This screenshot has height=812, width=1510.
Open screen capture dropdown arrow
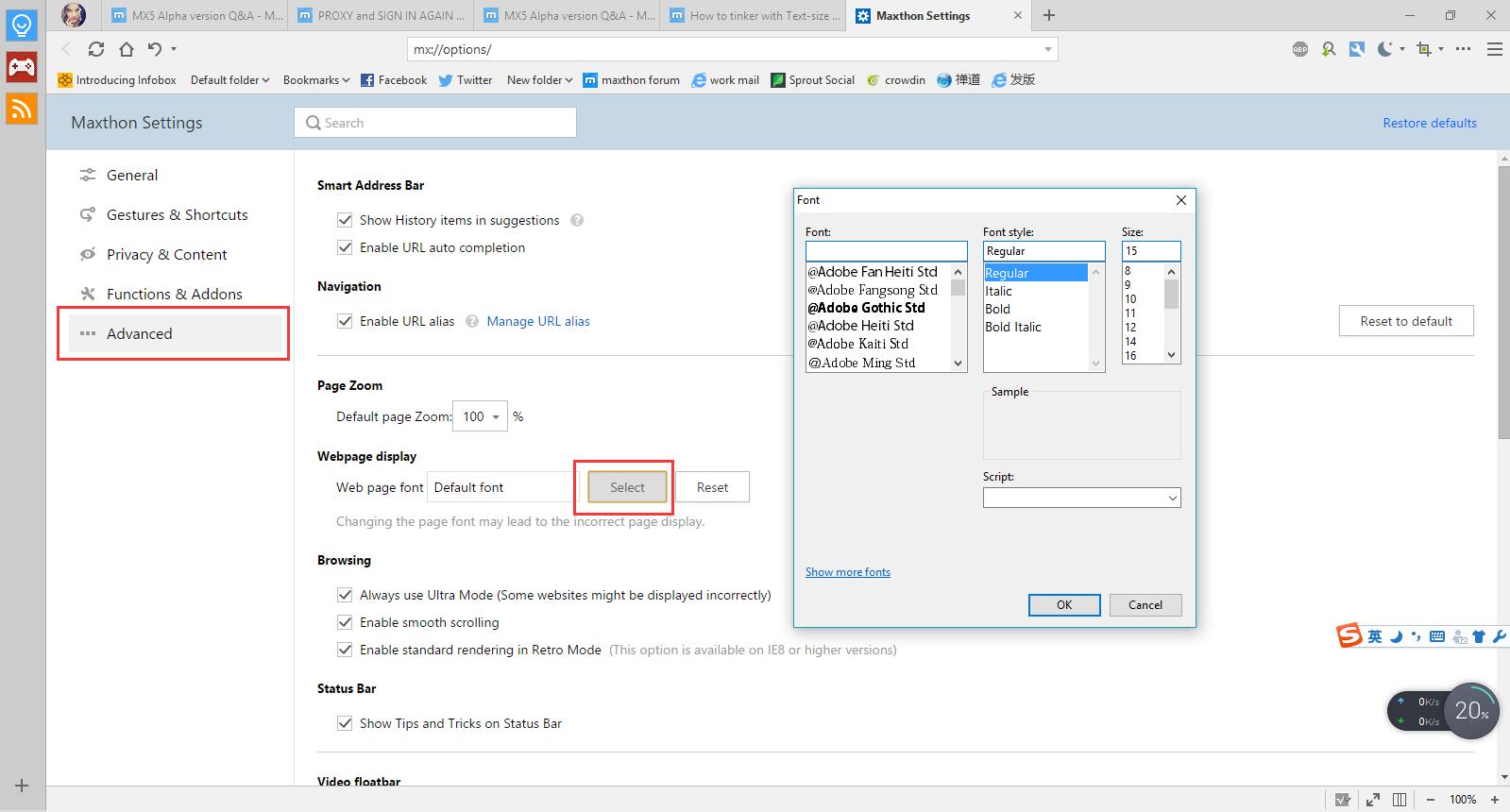pos(1441,49)
